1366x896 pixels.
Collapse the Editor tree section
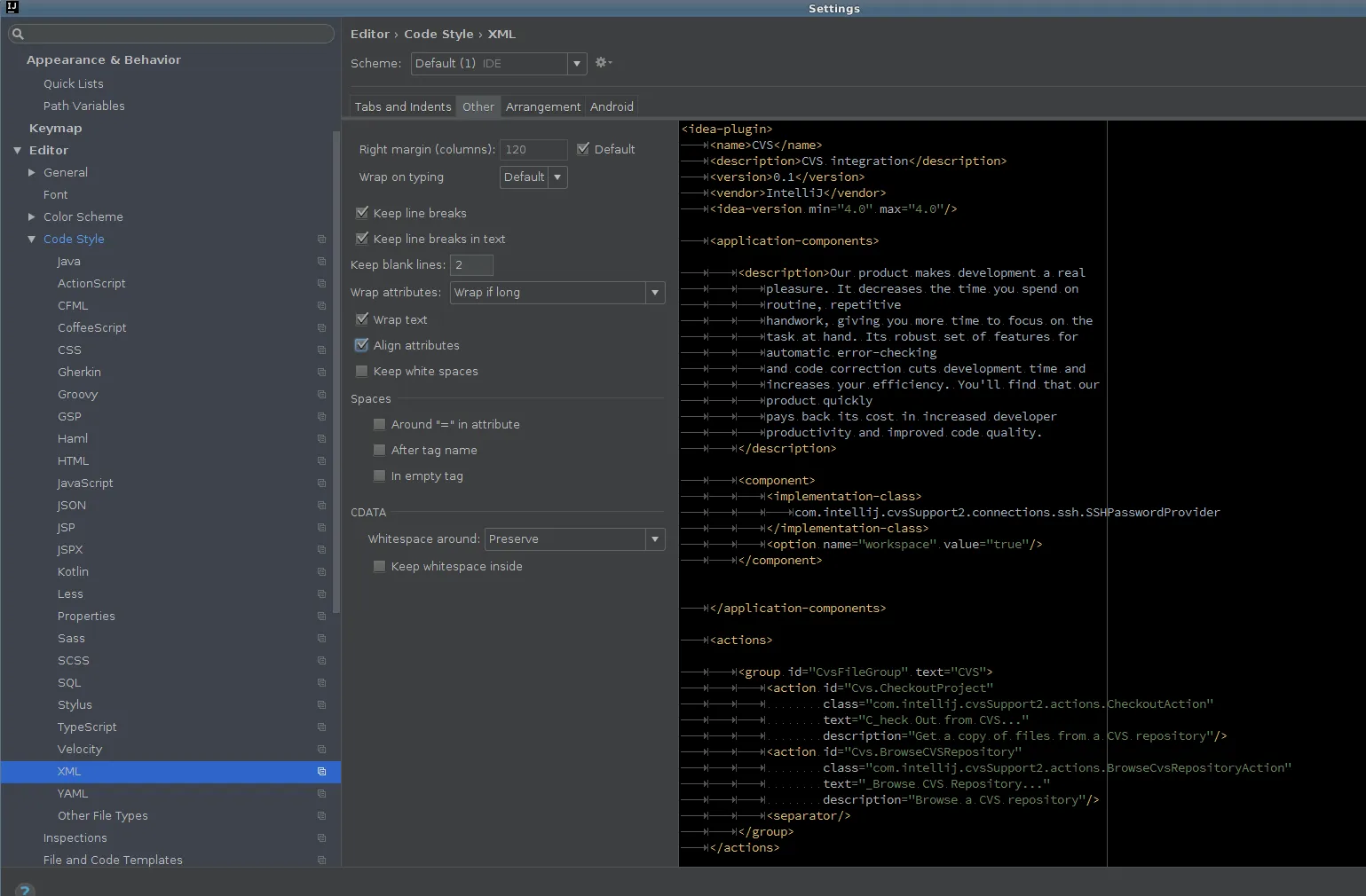pyautogui.click(x=18, y=151)
